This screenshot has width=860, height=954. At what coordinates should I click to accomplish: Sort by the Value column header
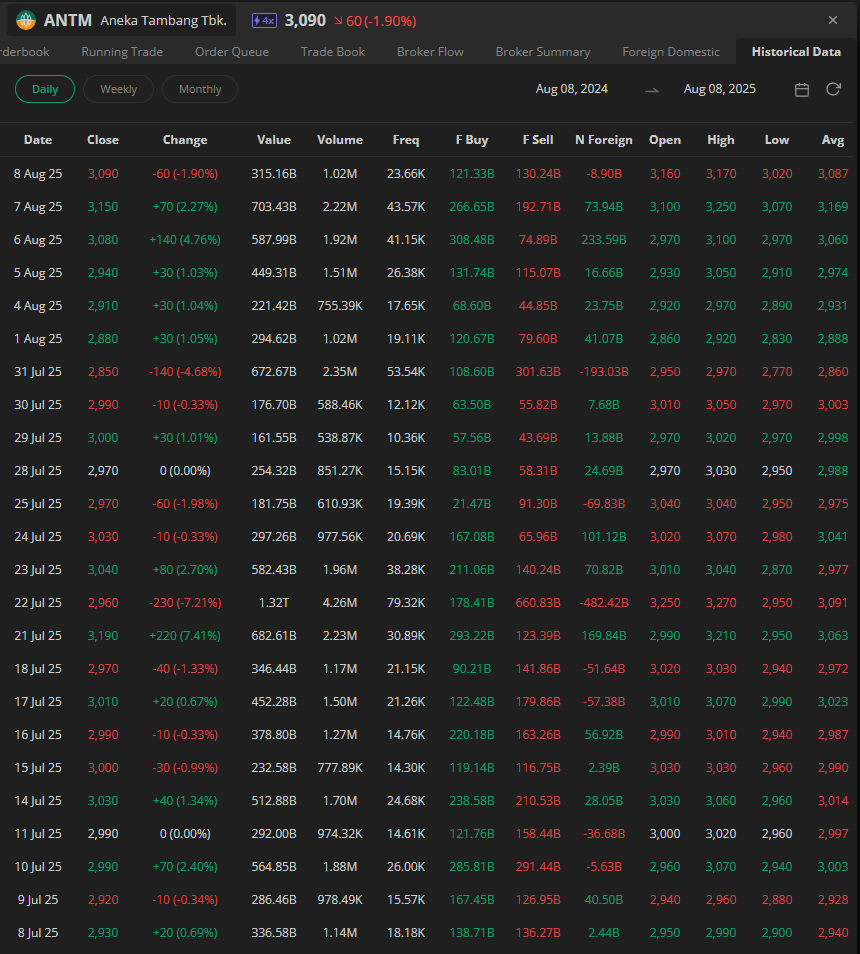click(274, 140)
